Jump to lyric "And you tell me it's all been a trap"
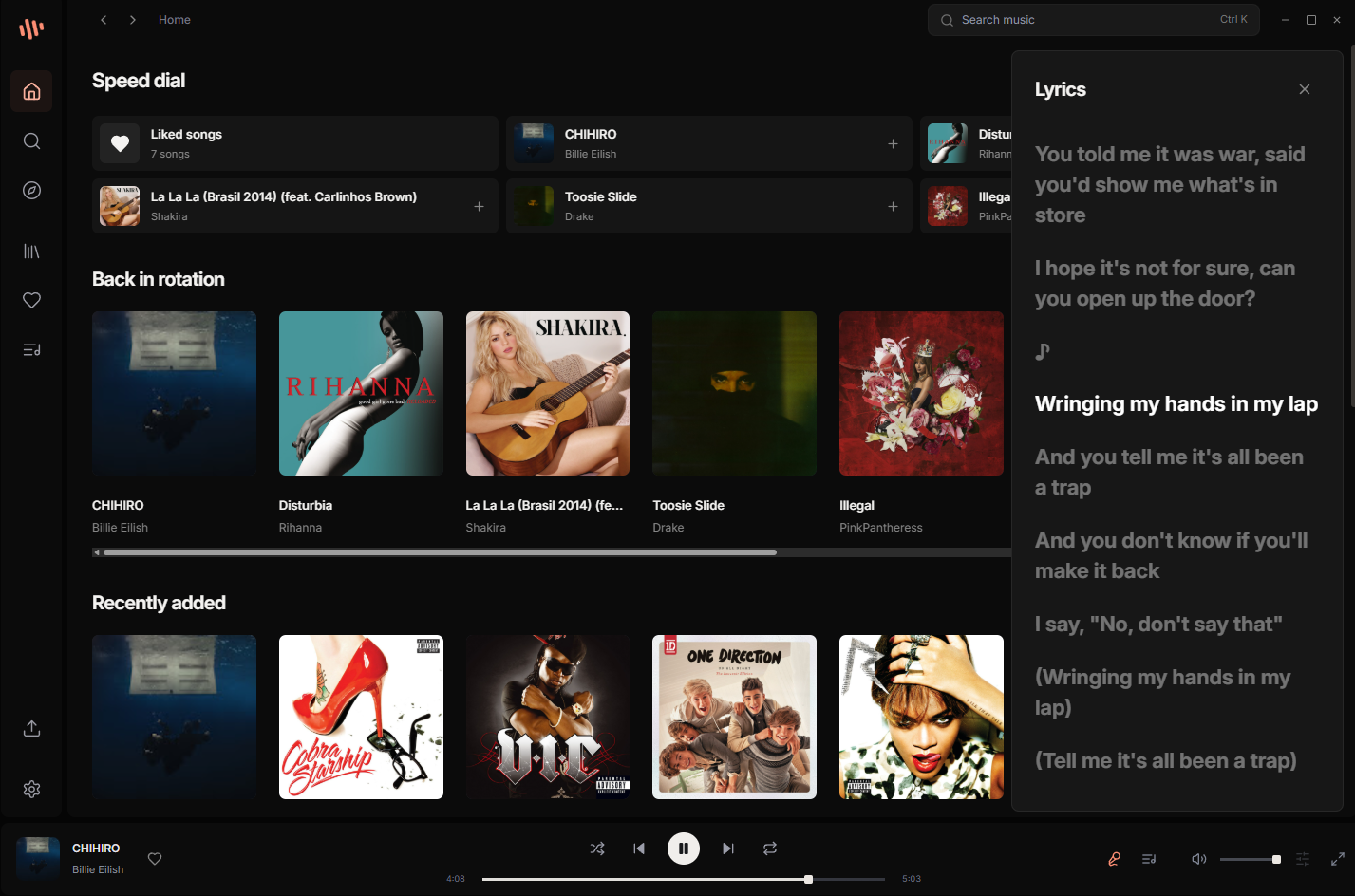Screen dimensions: 1355x896 [x=1169, y=473]
